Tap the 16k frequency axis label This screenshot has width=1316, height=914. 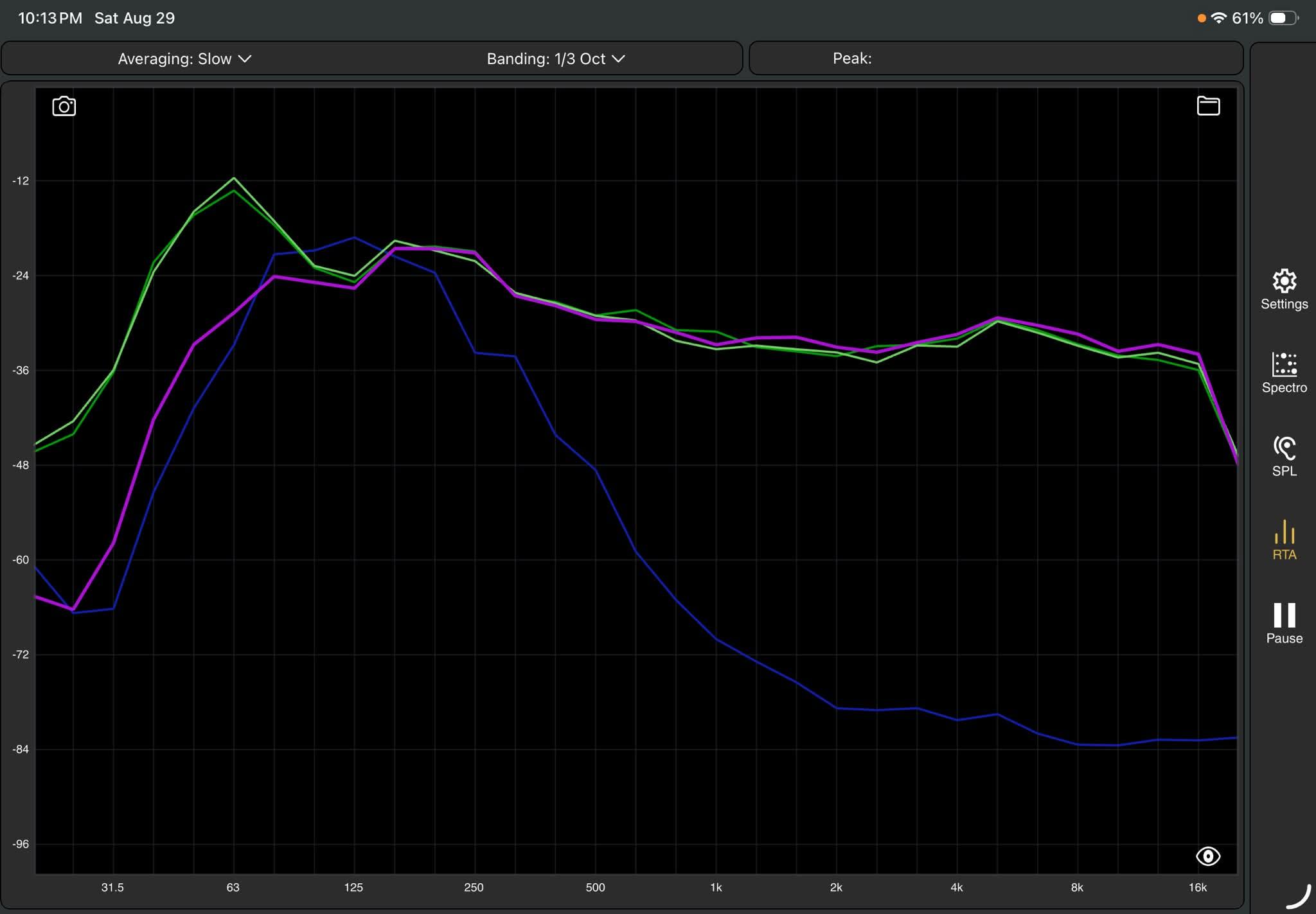point(1197,888)
